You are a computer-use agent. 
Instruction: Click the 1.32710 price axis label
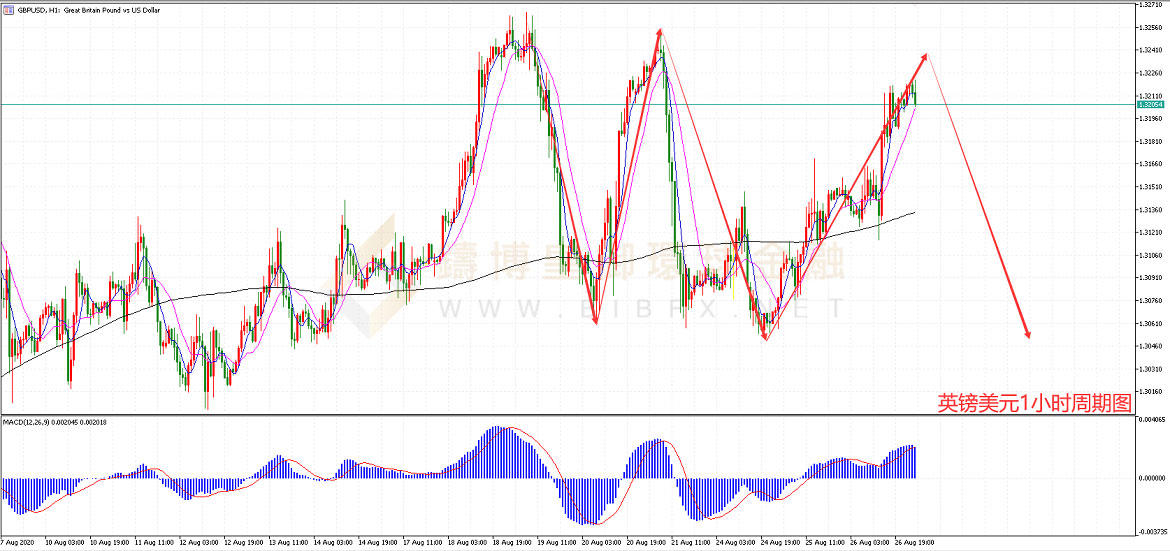[x=1149, y=5]
